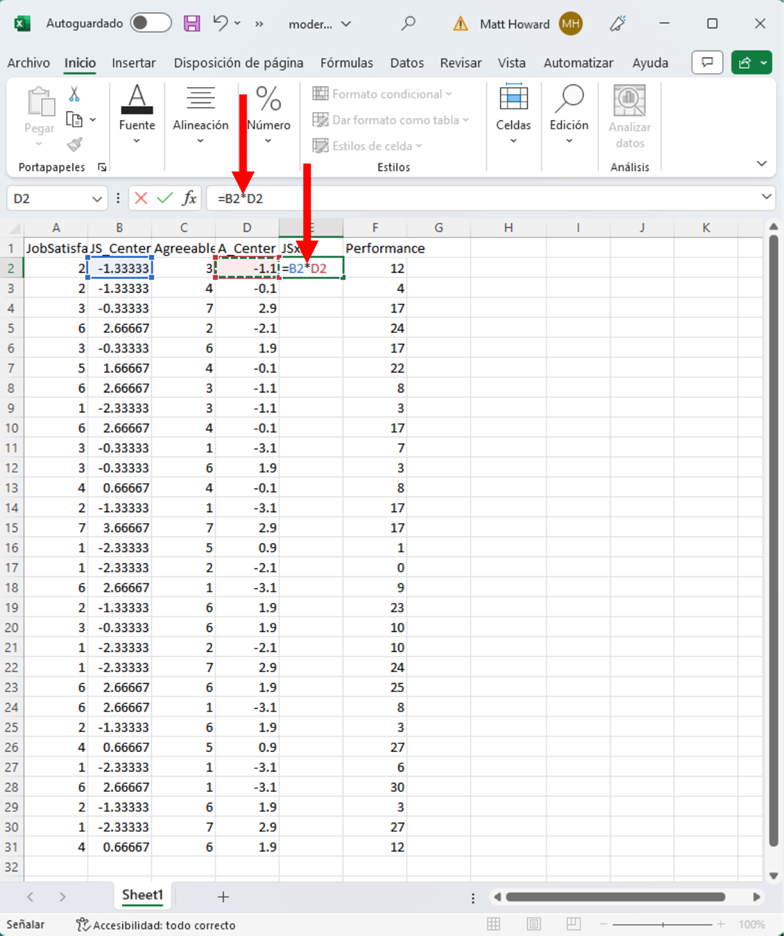Click the Accesibilidad: todo correcto status

[156, 925]
